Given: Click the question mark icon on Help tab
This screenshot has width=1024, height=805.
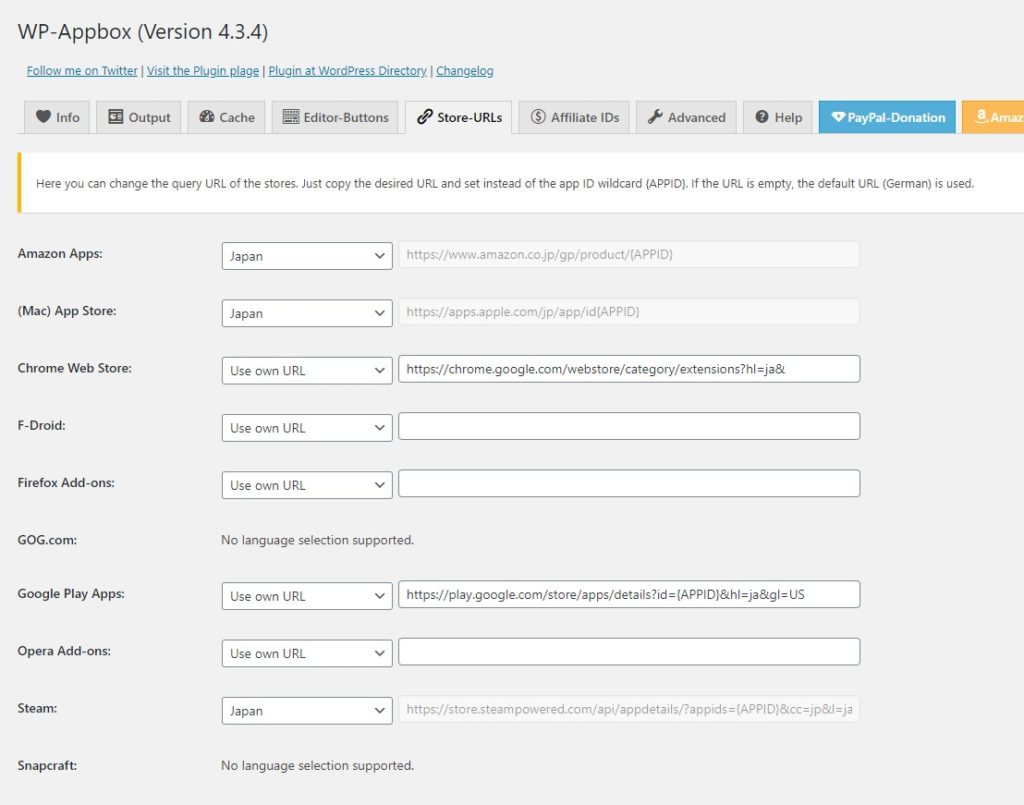Looking at the screenshot, I should pyautogui.click(x=761, y=117).
